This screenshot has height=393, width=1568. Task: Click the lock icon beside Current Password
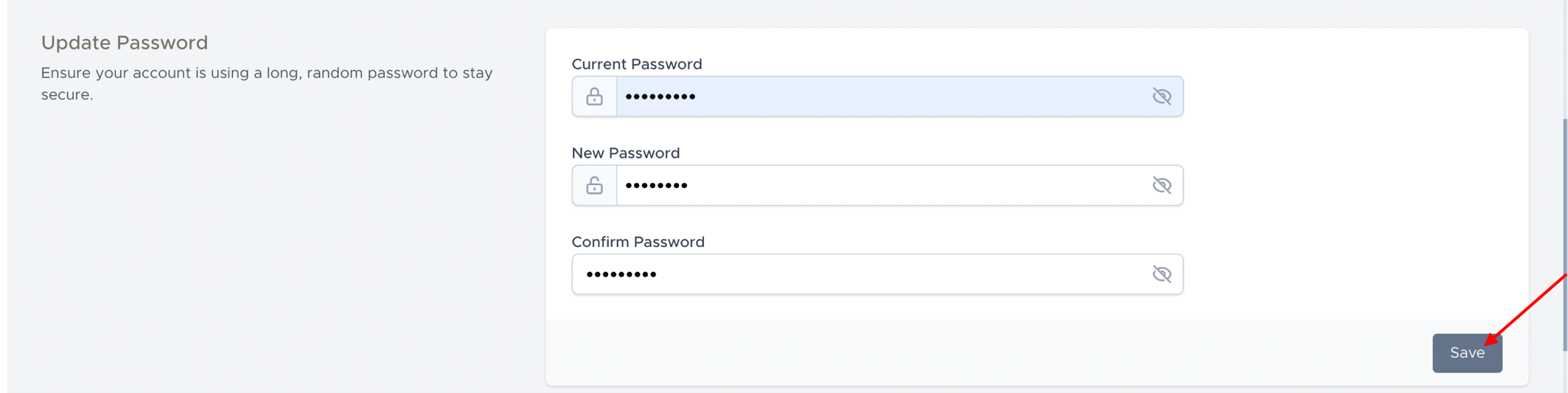tap(594, 97)
